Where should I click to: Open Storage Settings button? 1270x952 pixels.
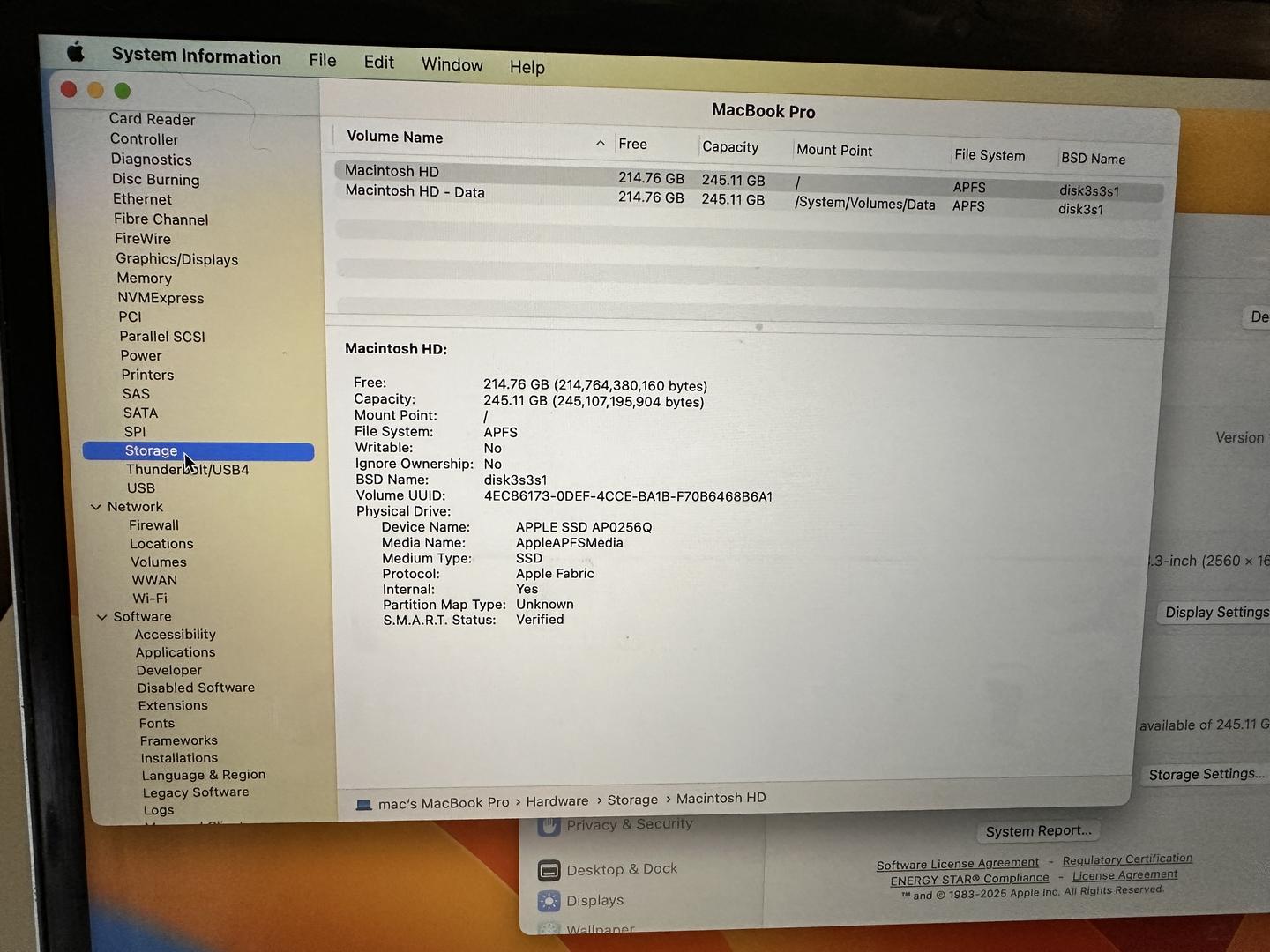coord(1206,774)
